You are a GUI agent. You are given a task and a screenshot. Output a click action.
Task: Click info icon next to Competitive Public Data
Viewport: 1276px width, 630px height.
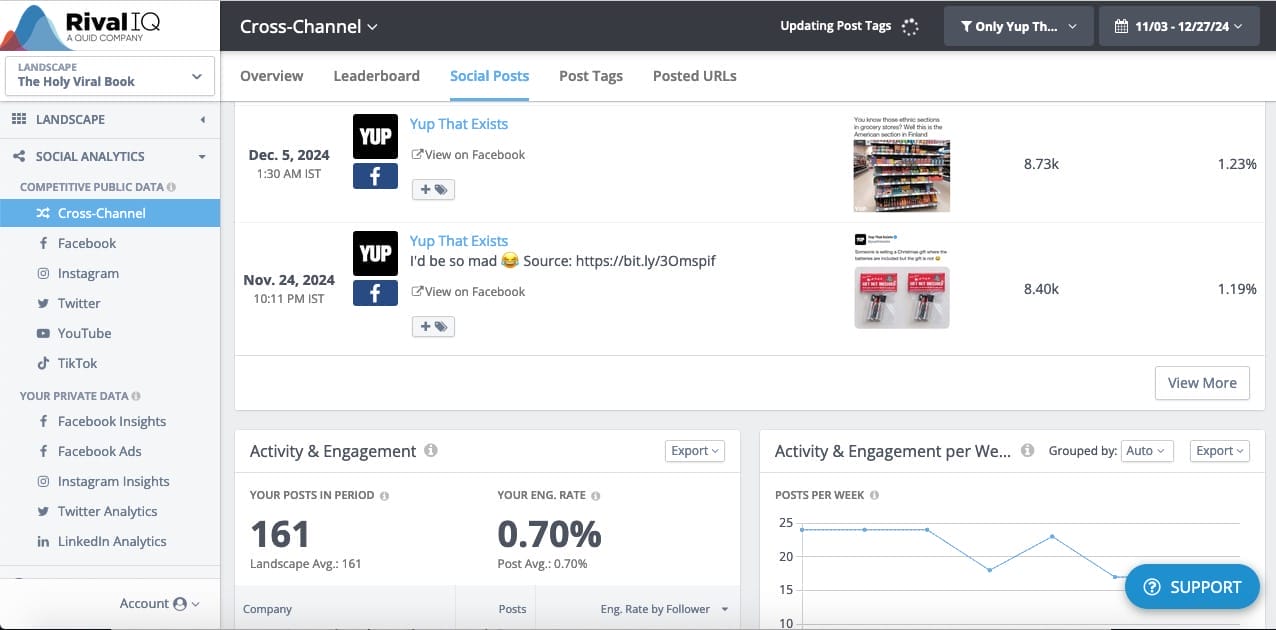(171, 187)
